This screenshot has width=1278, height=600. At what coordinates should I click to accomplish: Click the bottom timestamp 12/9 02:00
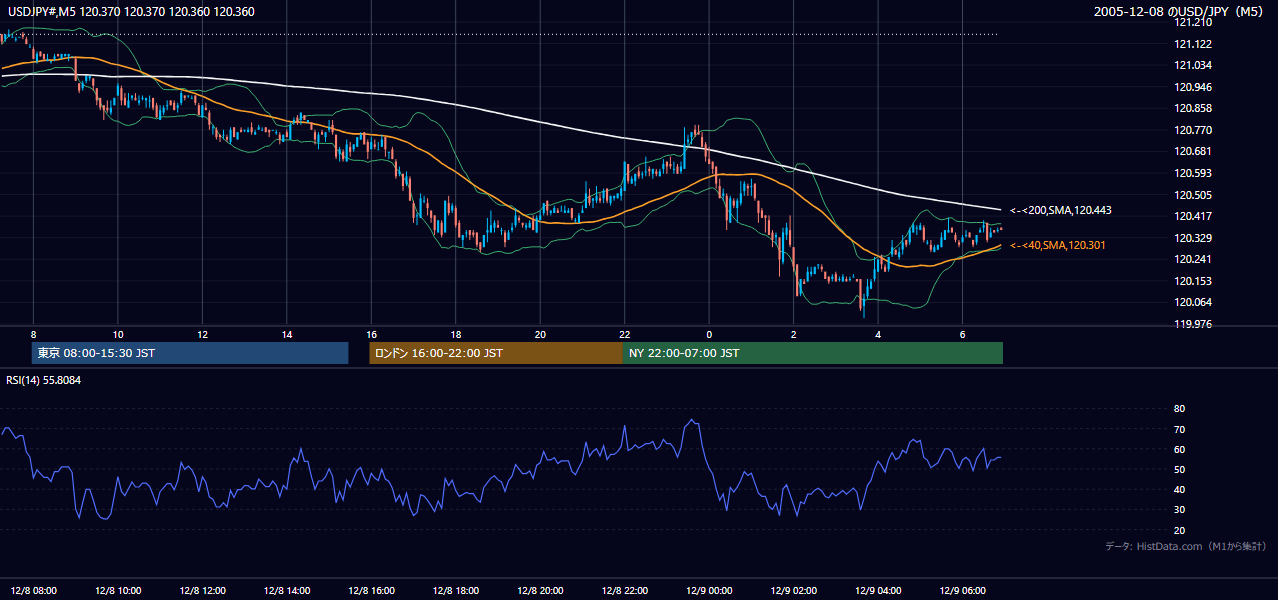click(793, 590)
